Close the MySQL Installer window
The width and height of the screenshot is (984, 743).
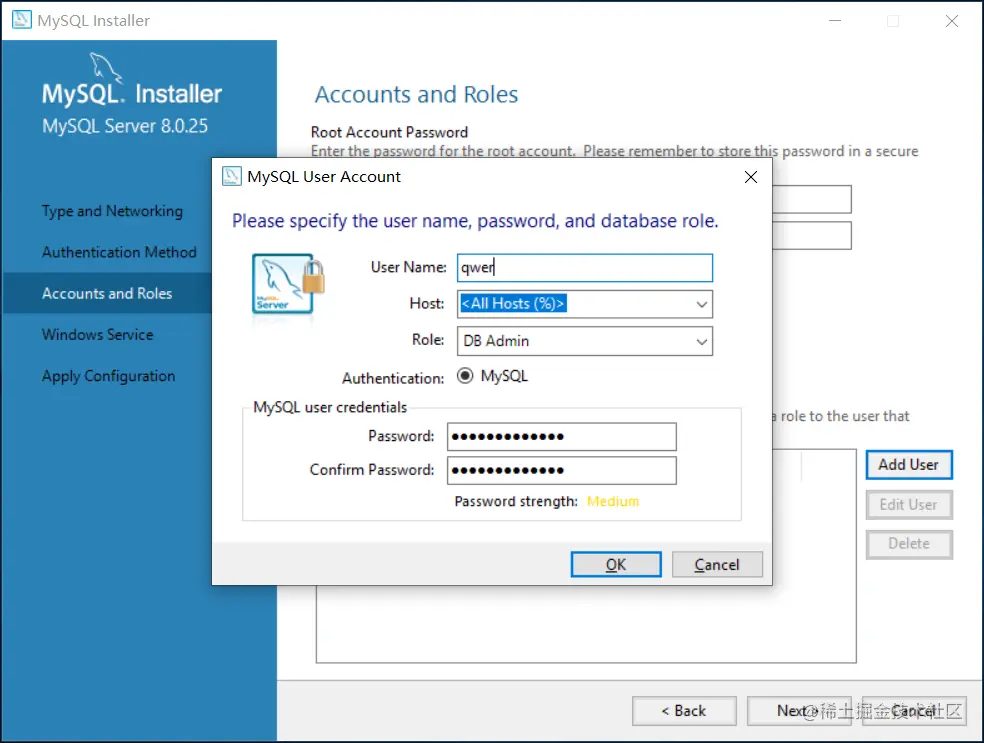tap(951, 21)
